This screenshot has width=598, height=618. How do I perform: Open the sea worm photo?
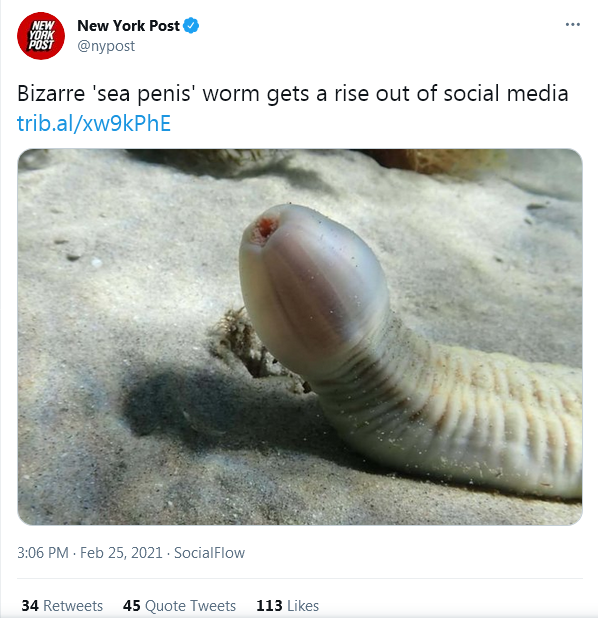pos(300,337)
